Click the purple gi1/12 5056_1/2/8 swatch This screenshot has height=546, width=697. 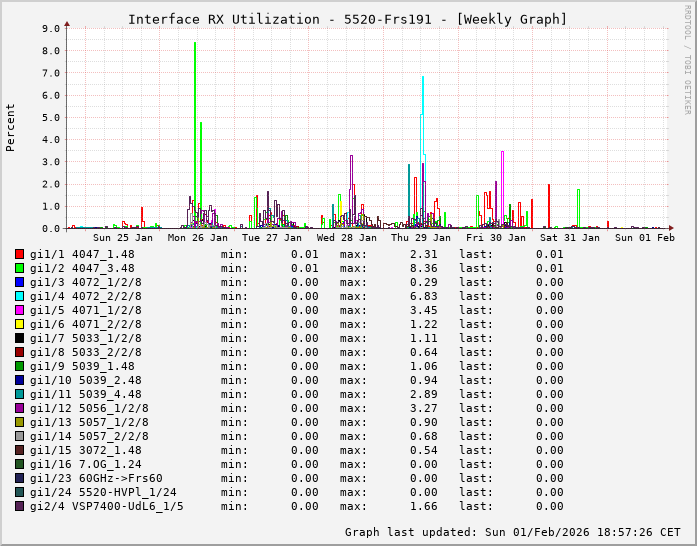tap(19, 408)
